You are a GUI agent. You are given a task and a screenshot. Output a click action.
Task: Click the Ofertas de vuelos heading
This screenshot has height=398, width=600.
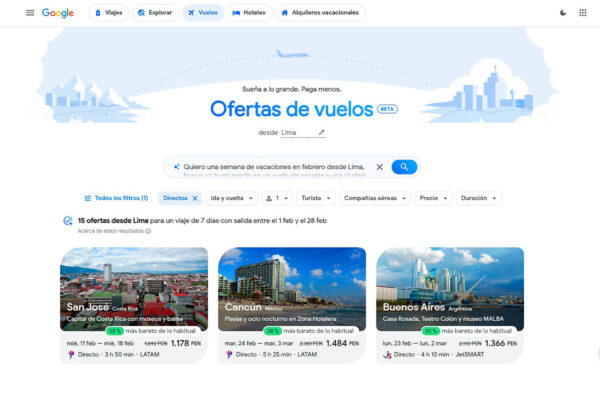(x=292, y=109)
